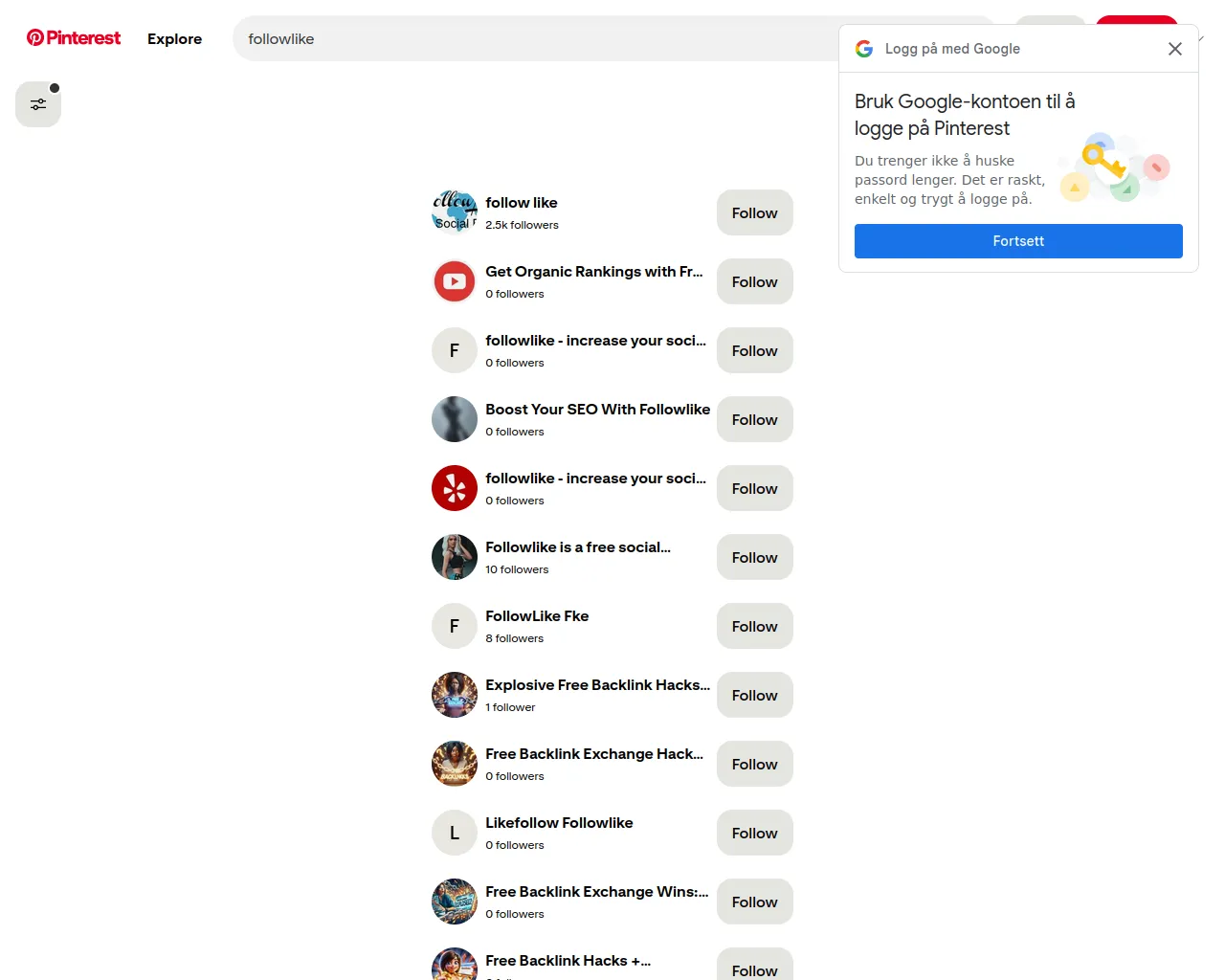
Task: Open 'Boost Your SEO With Followlike' profile name
Action: pyautogui.click(x=598, y=410)
